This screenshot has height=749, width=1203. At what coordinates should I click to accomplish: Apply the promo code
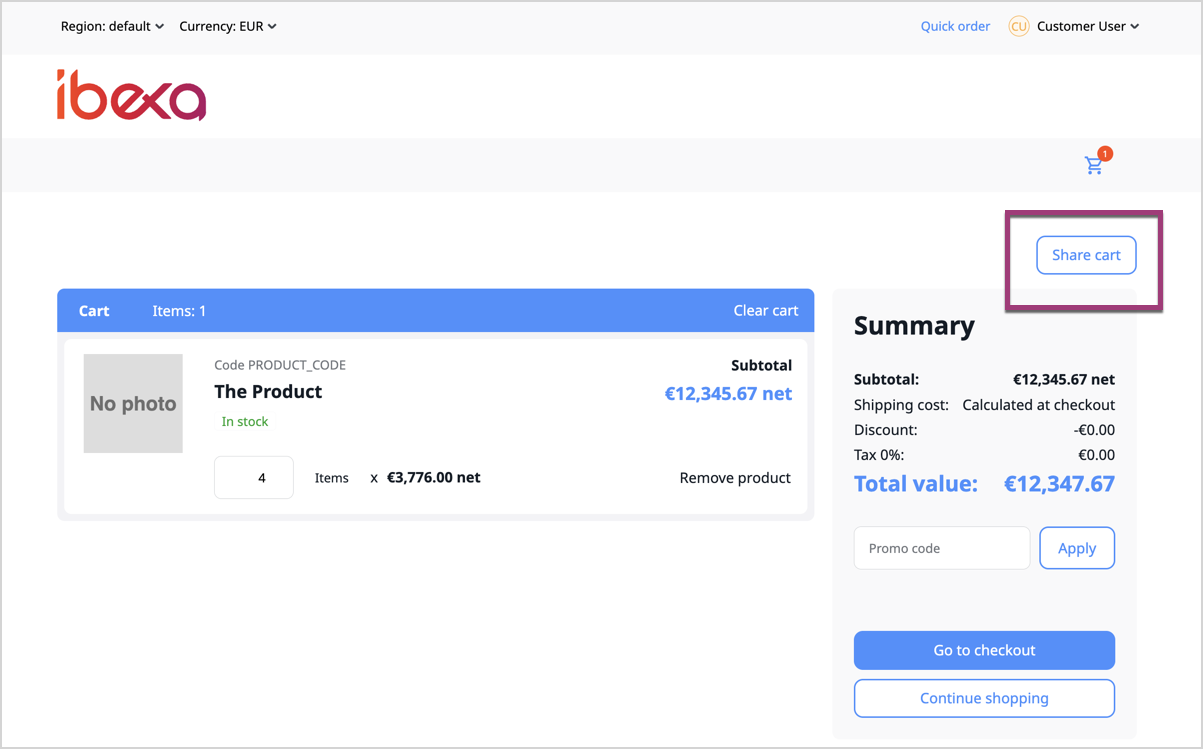click(x=1076, y=548)
